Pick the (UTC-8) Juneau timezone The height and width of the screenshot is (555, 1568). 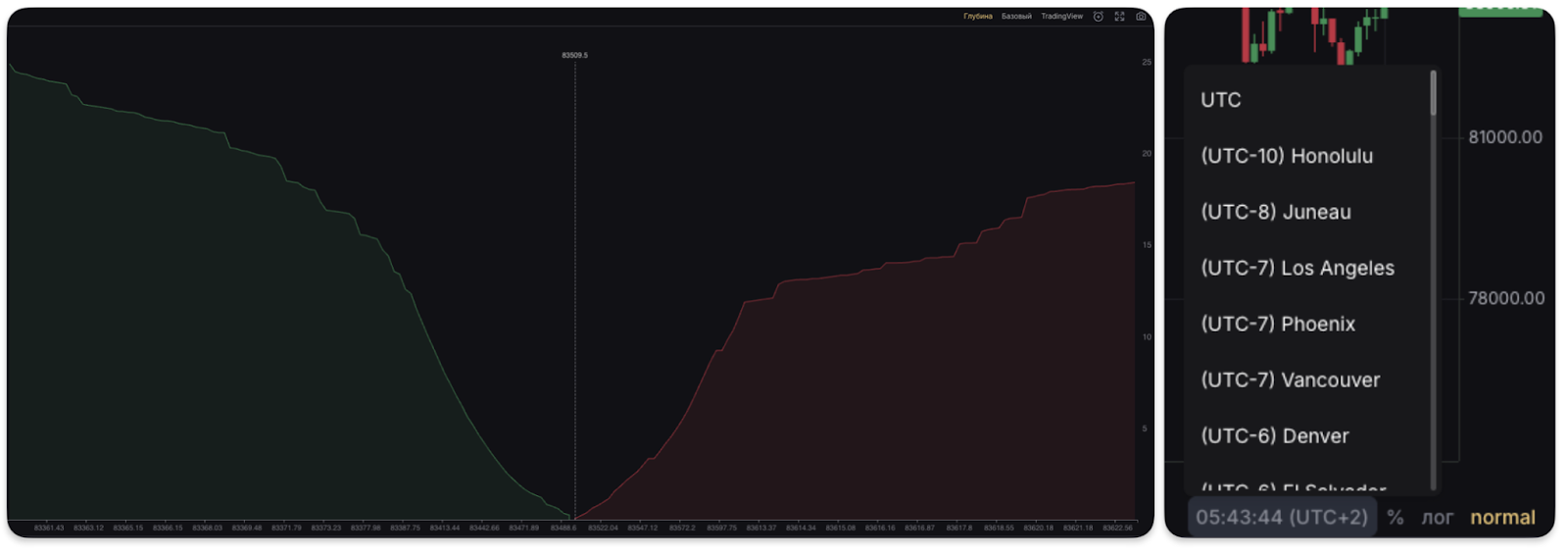click(1276, 212)
